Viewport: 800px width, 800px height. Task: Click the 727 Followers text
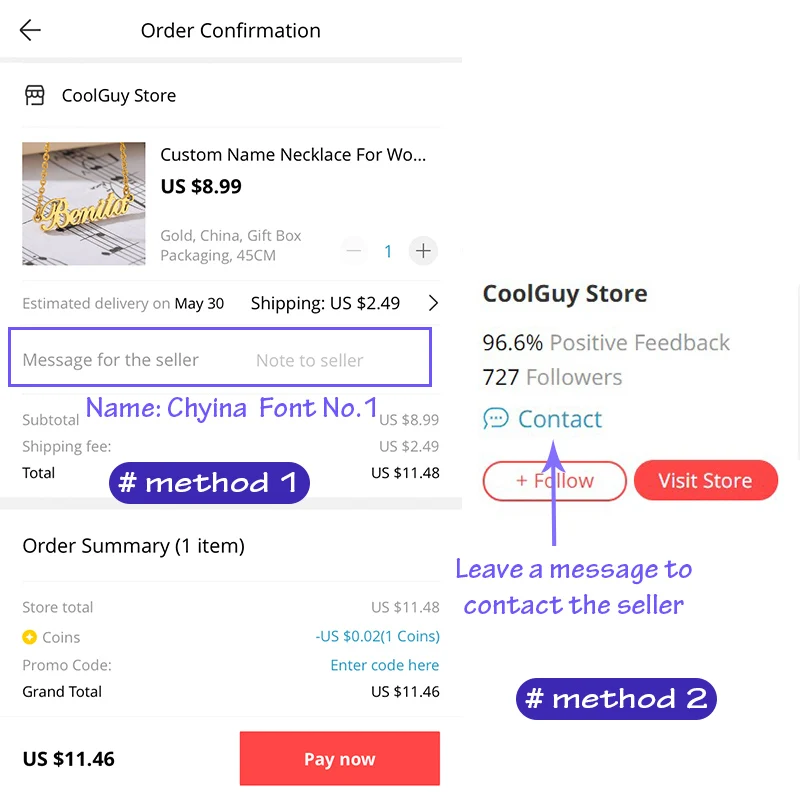click(x=552, y=377)
